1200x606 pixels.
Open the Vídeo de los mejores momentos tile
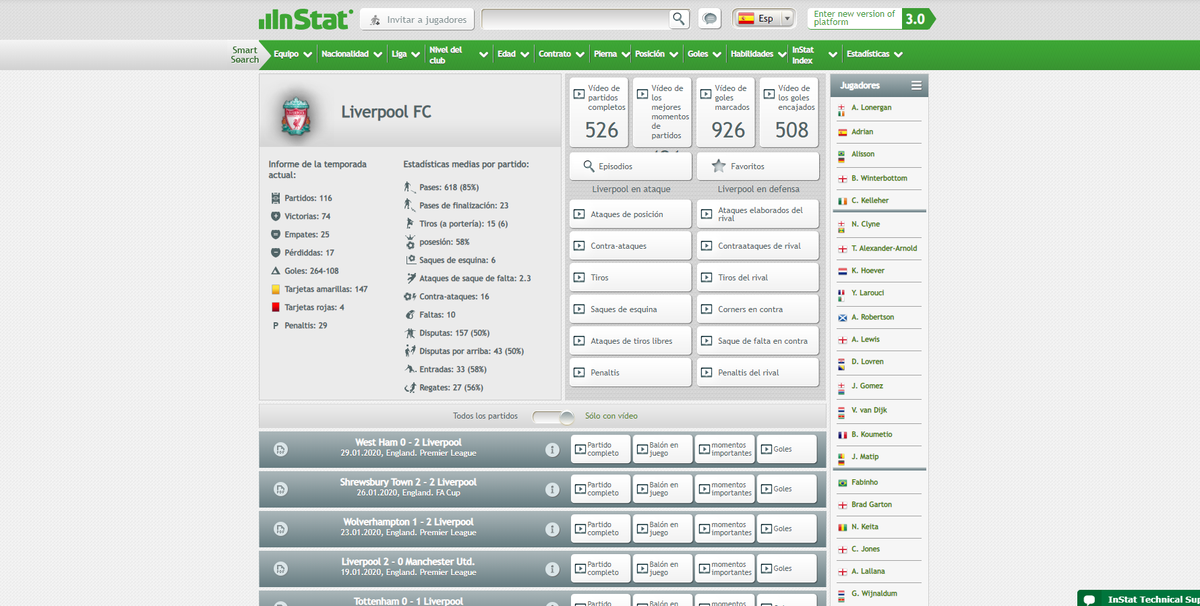click(x=663, y=113)
